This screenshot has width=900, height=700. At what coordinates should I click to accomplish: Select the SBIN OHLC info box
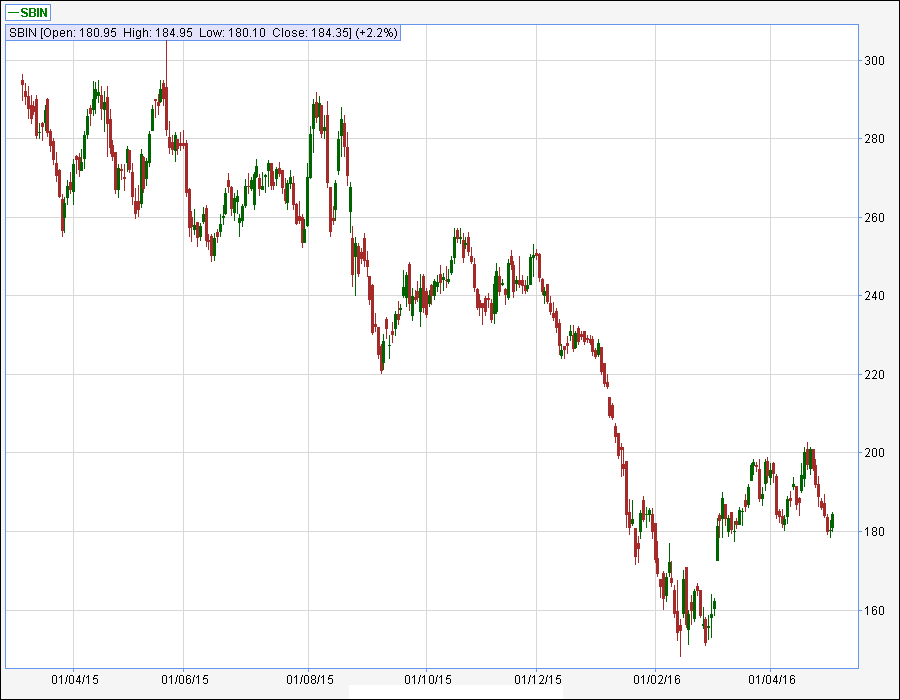(x=203, y=33)
